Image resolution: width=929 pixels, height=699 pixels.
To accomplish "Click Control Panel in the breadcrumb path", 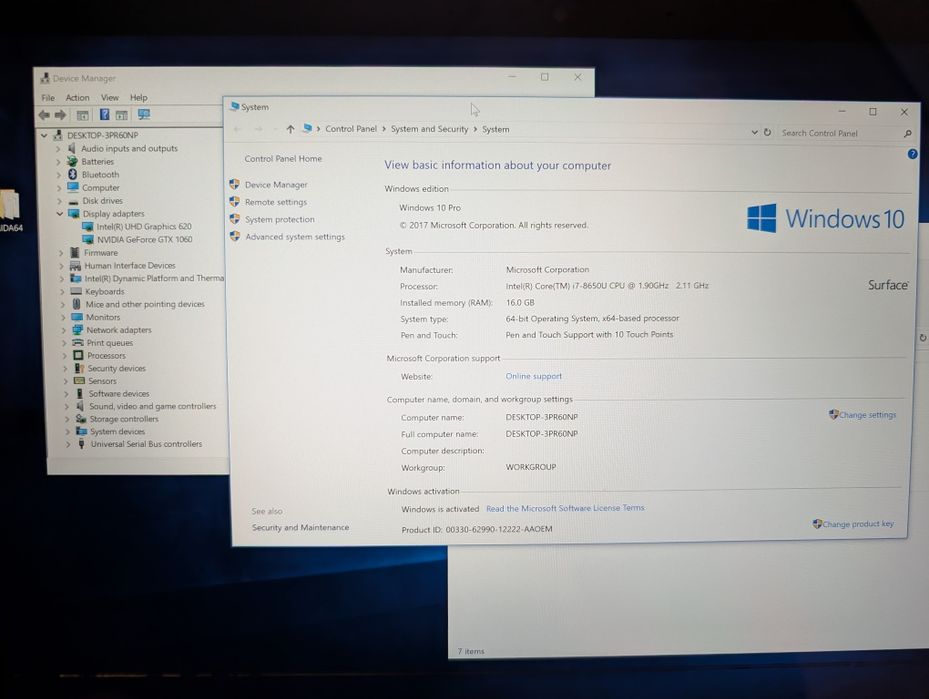I will 351,129.
